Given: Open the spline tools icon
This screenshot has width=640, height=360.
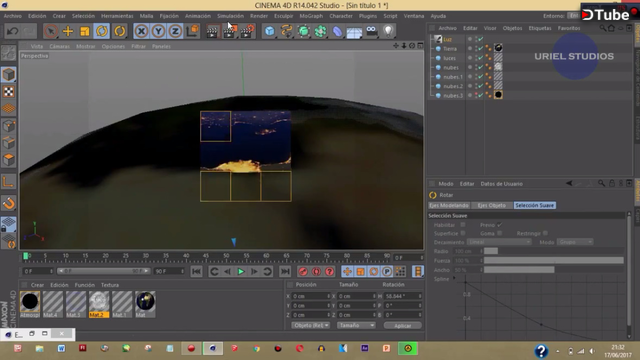Looking at the screenshot, I should tap(287, 31).
